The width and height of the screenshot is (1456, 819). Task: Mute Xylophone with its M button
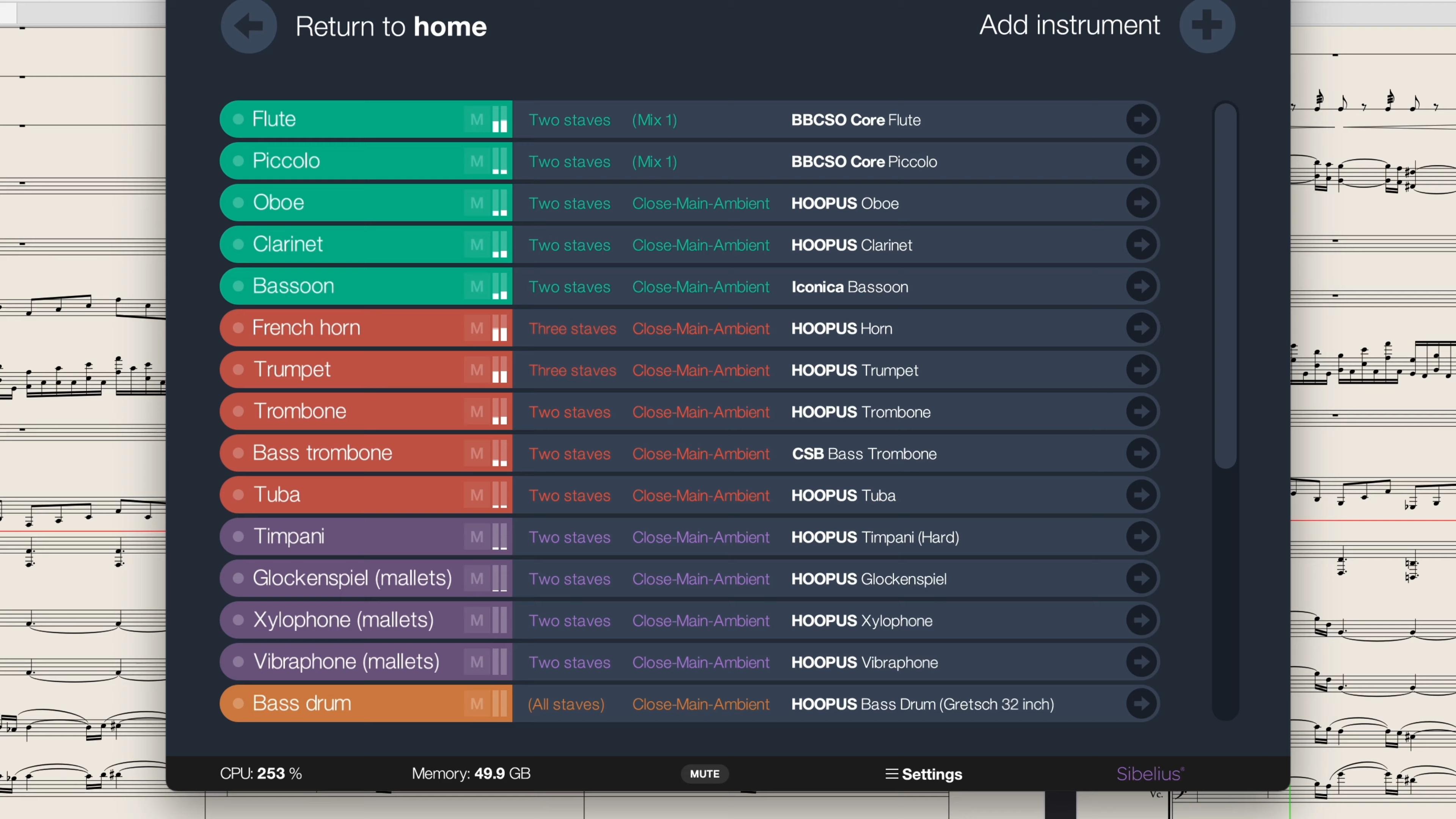pos(477,621)
